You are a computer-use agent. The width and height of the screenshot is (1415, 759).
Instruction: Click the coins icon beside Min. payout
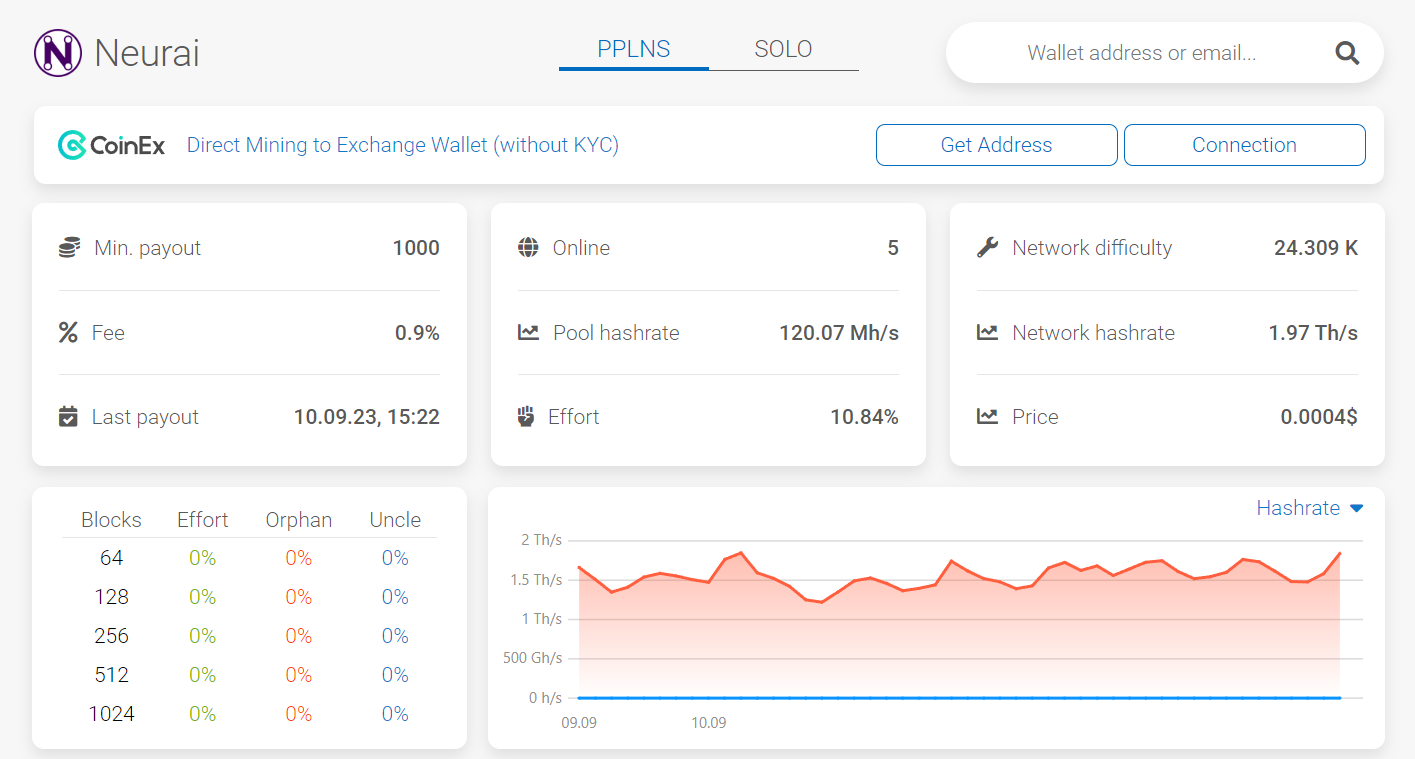(67, 247)
